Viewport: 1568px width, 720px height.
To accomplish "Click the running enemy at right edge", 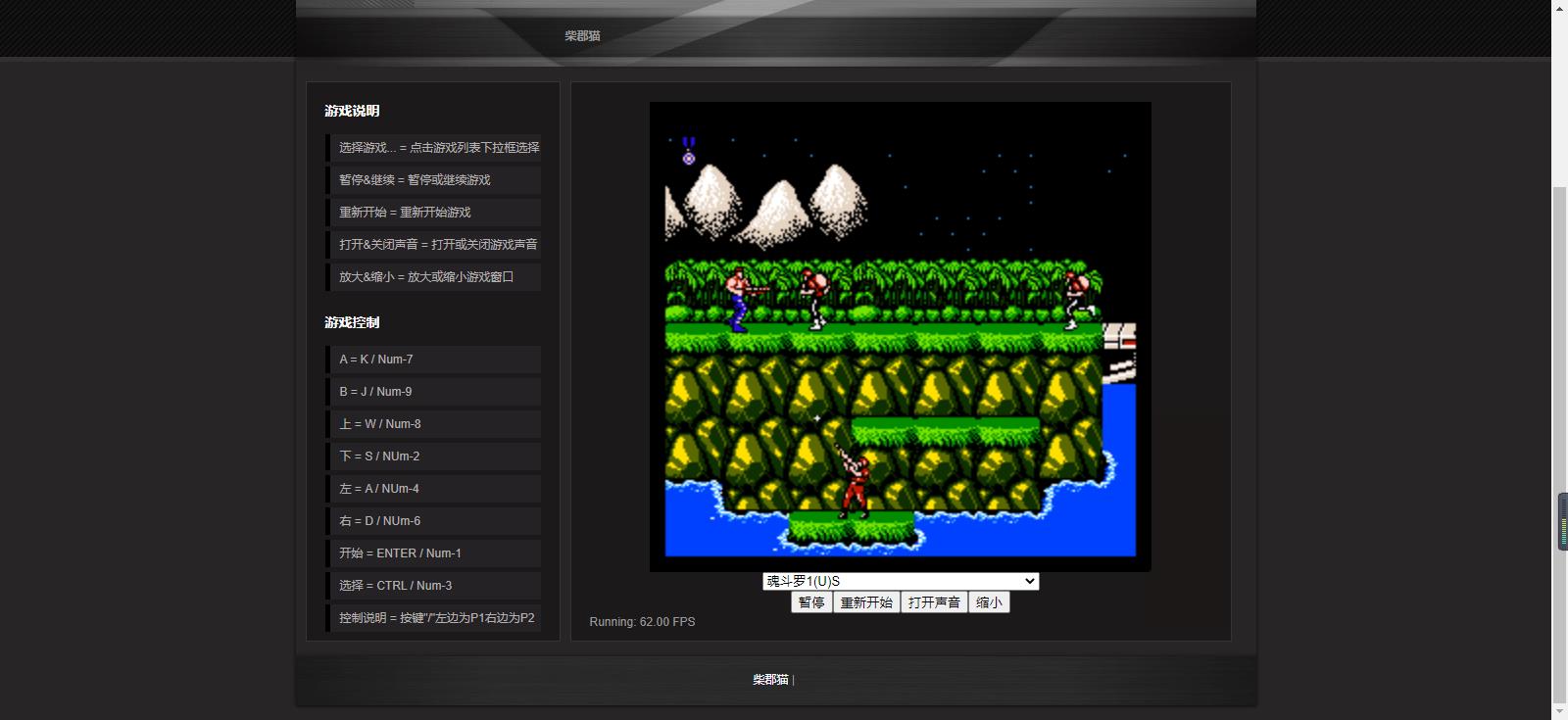I will [x=1078, y=298].
